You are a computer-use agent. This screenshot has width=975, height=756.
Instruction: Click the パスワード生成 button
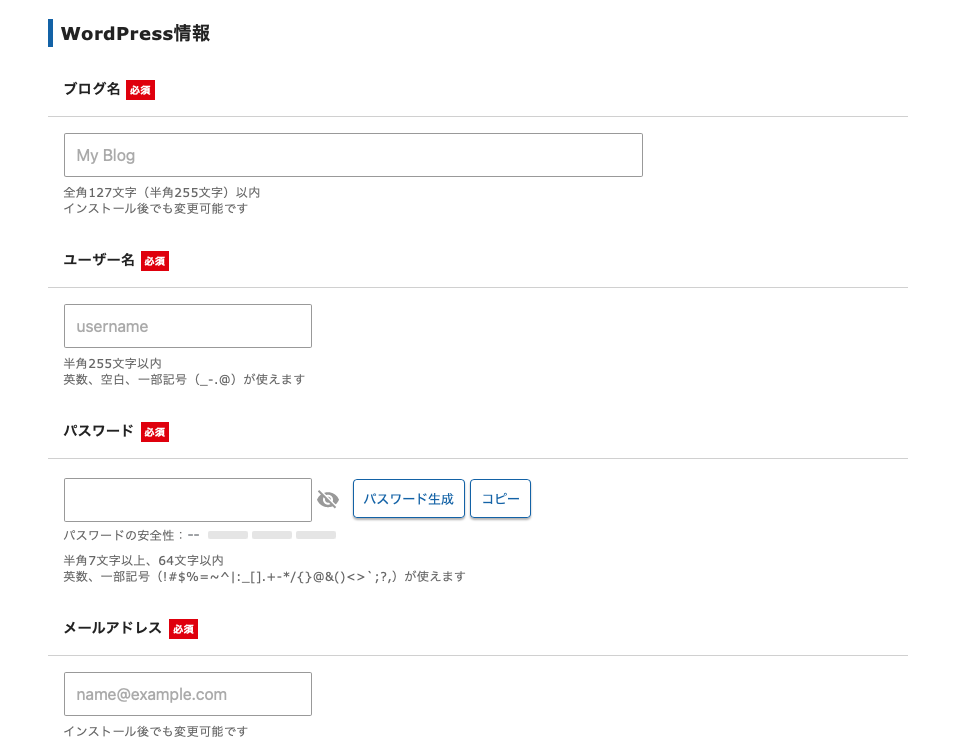tap(409, 499)
